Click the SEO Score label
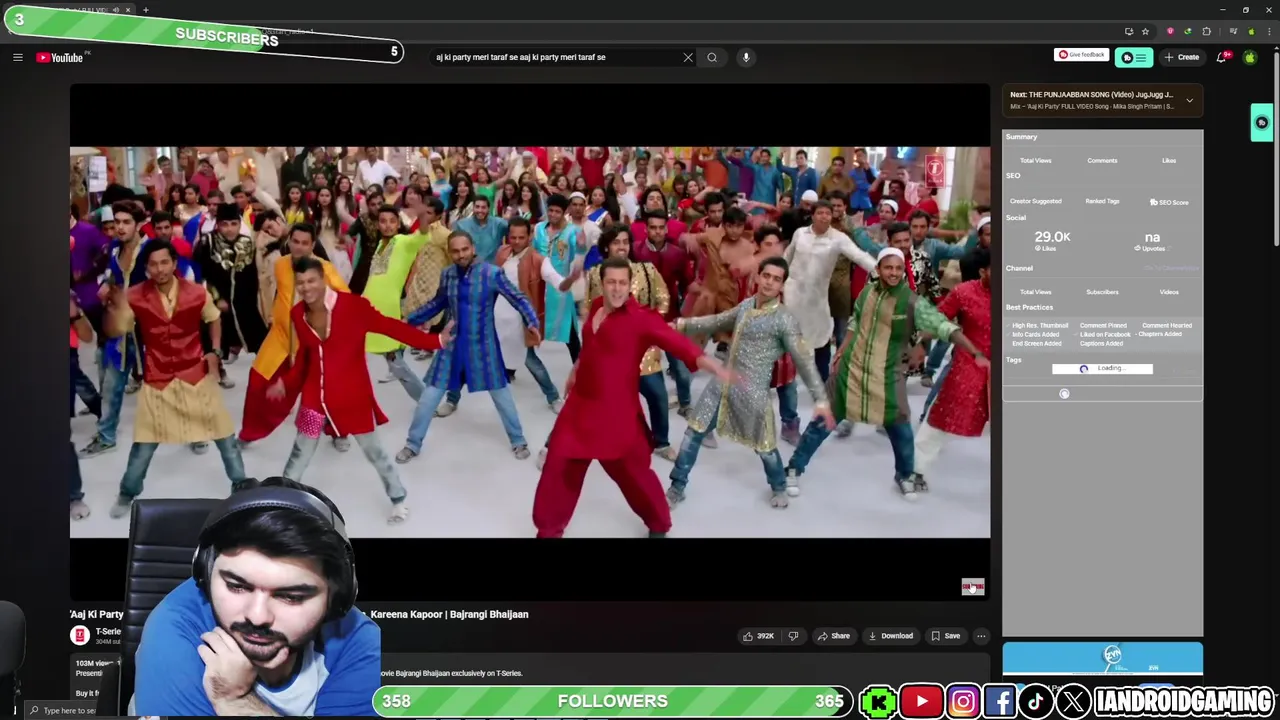 [x=1169, y=202]
